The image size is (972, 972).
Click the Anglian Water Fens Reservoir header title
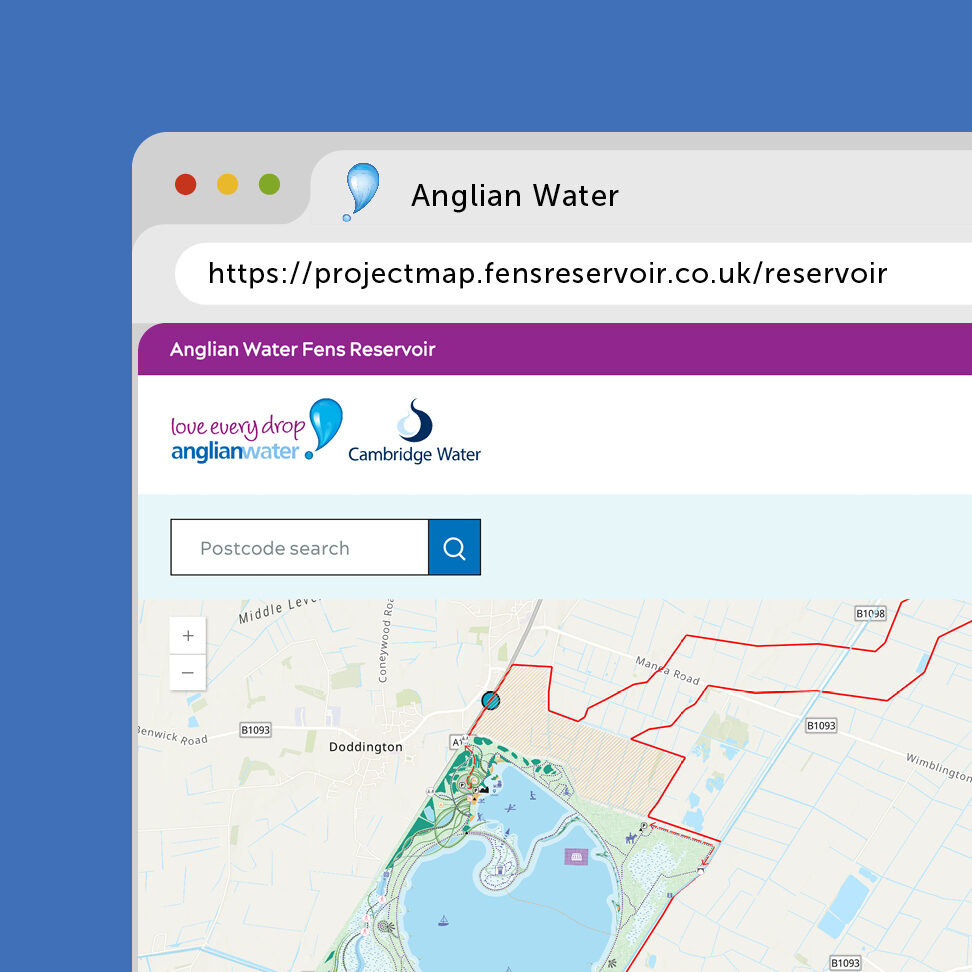click(x=302, y=349)
